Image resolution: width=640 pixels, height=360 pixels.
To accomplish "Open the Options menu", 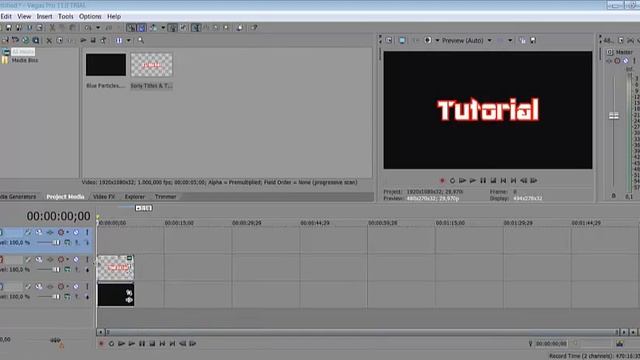I will [x=90, y=16].
